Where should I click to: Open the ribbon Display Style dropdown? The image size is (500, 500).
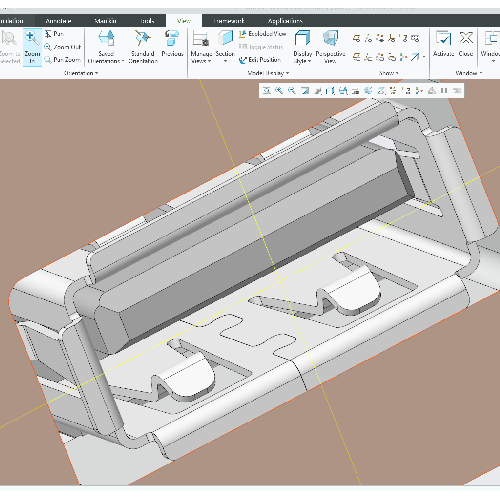click(x=302, y=47)
